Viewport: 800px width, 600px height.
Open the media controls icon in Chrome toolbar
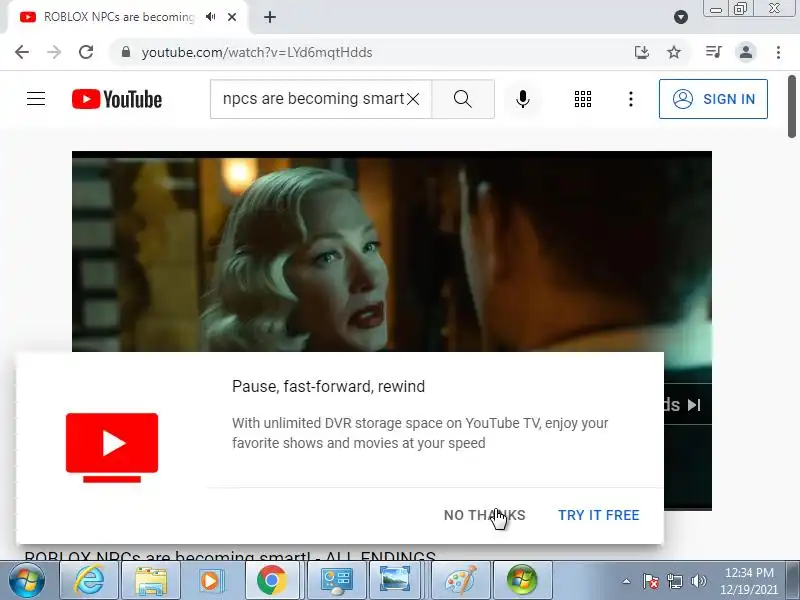tap(714, 52)
